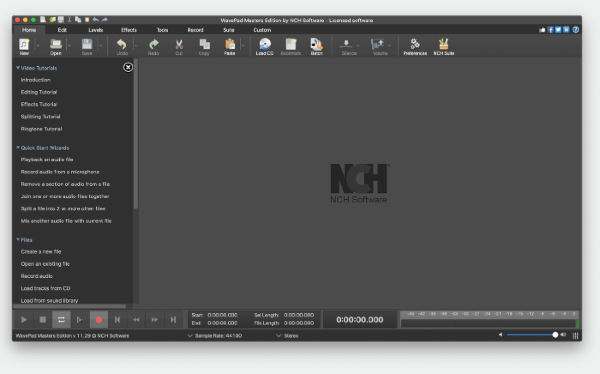Click Load tracks from CD link
The width and height of the screenshot is (600, 374).
[46, 288]
